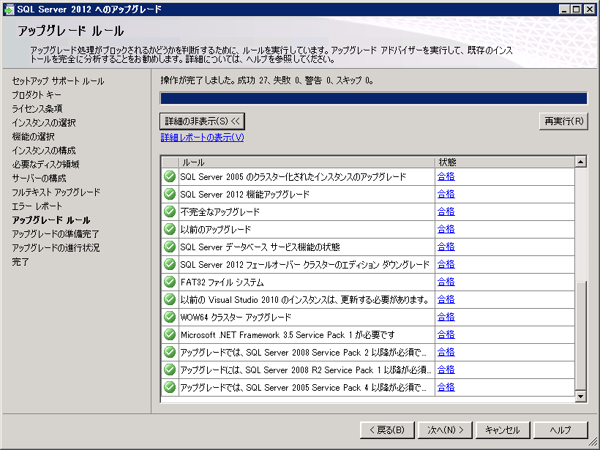Select サーバーの構成 step in sidebar
The width and height of the screenshot is (600, 450).
tap(39, 178)
